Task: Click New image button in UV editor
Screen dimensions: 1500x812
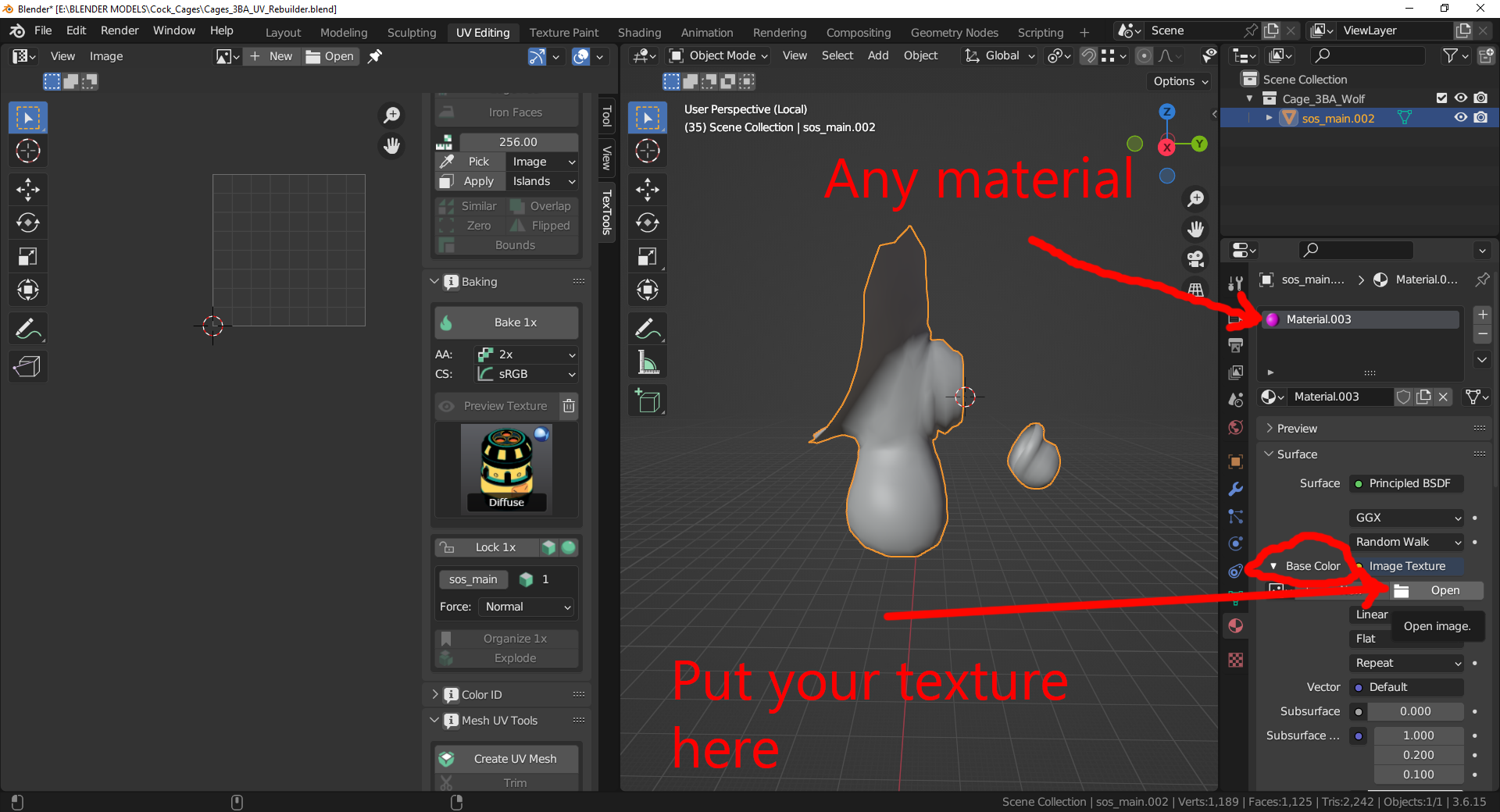Action: coord(271,56)
